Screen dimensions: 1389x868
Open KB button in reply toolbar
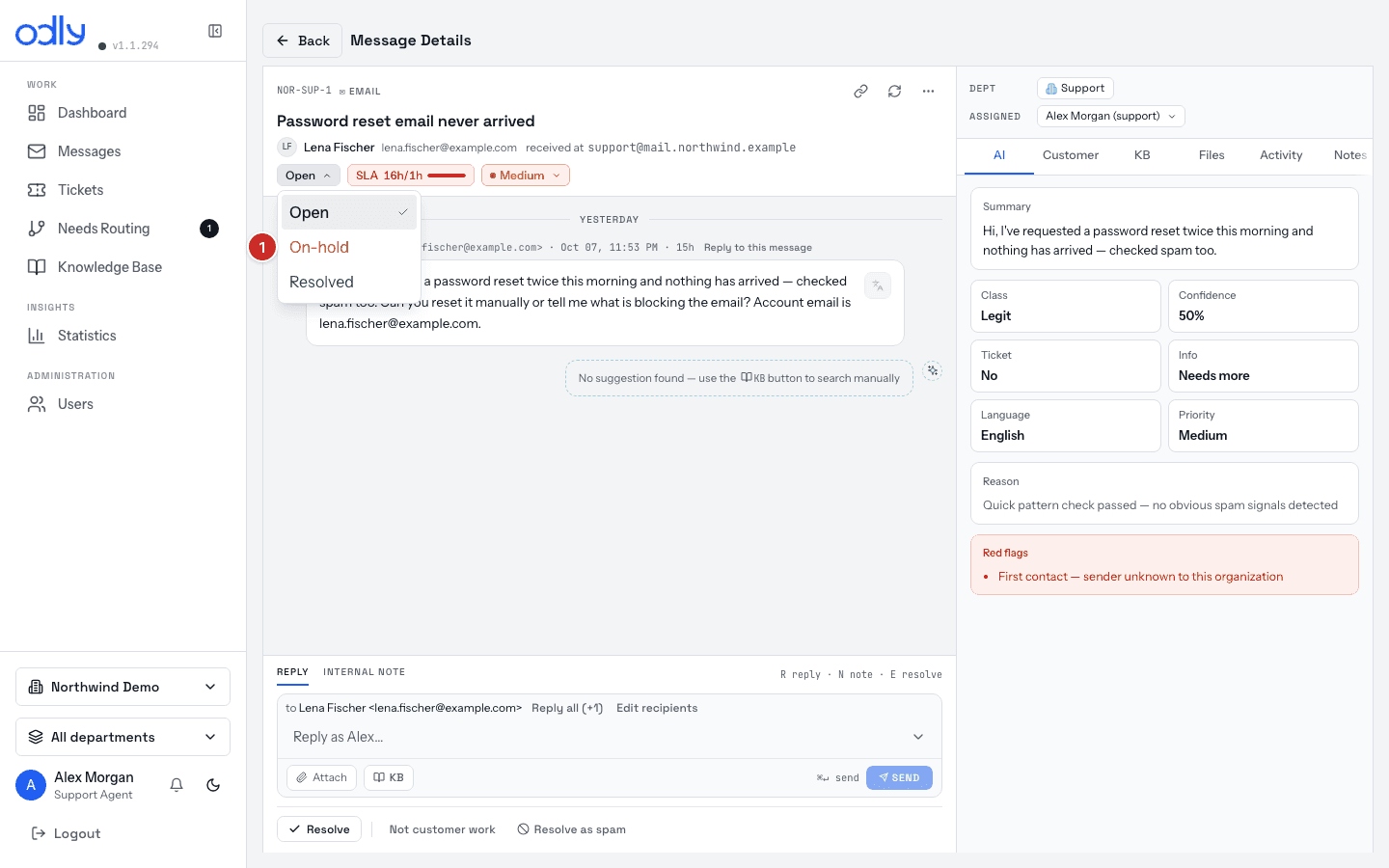pyautogui.click(x=389, y=777)
